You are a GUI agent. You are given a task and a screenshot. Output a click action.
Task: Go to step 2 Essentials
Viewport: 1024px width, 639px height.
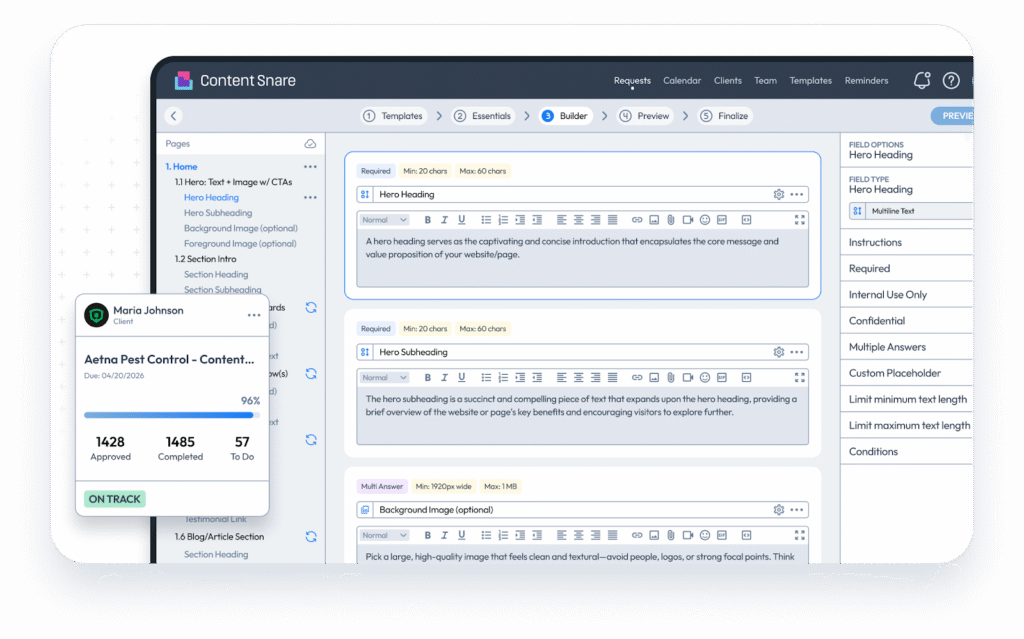[483, 116]
